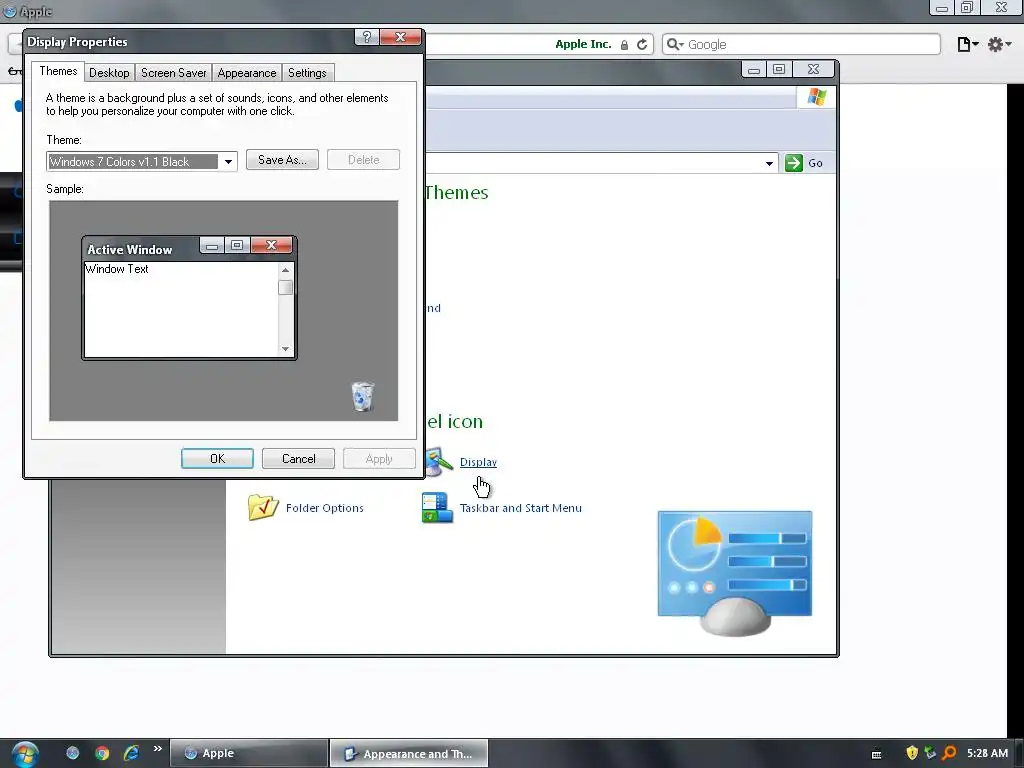Click the Save As... button
Viewport: 1024px width, 768px height.
pyautogui.click(x=282, y=160)
